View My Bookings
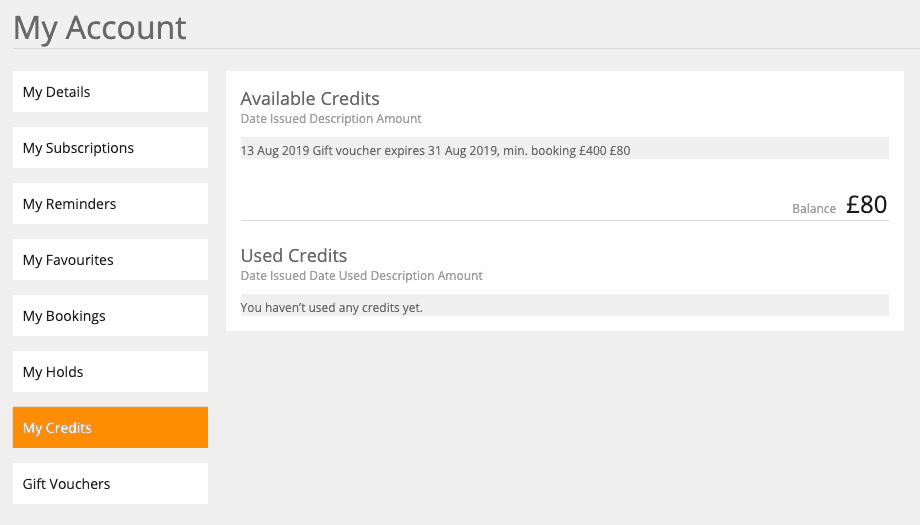Viewport: 920px width, 525px height. pyautogui.click(x=110, y=316)
